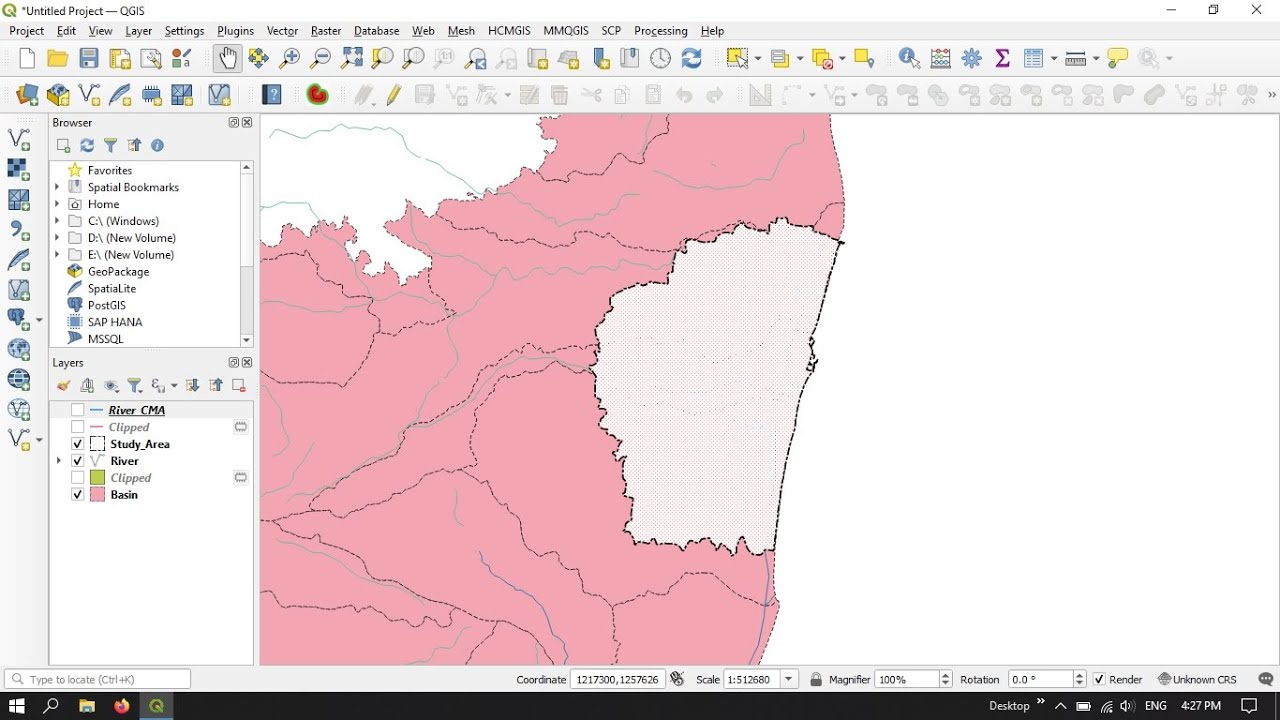
Task: Expand the C:\ (Windows) drive node
Action: click(58, 221)
